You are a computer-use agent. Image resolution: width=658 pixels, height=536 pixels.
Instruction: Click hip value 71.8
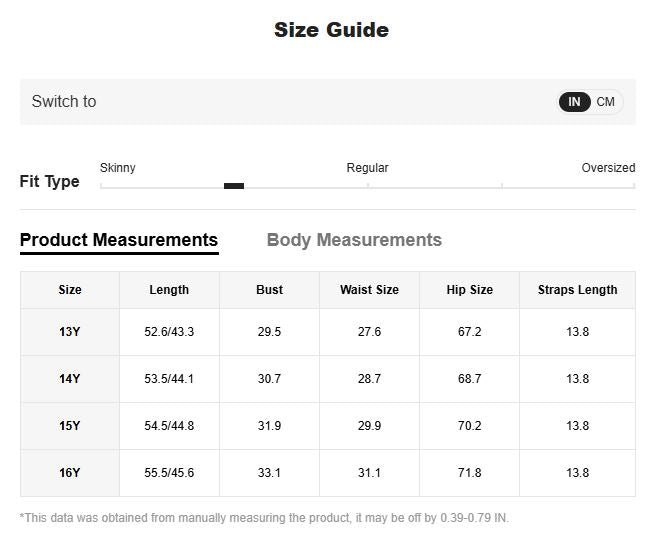click(470, 473)
